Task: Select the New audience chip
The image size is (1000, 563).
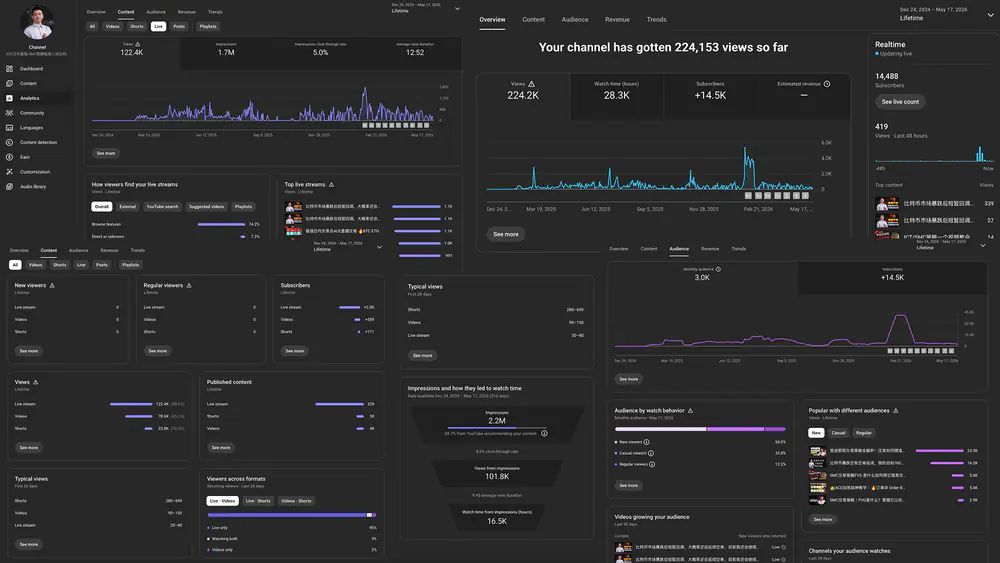Action: pyautogui.click(x=816, y=433)
